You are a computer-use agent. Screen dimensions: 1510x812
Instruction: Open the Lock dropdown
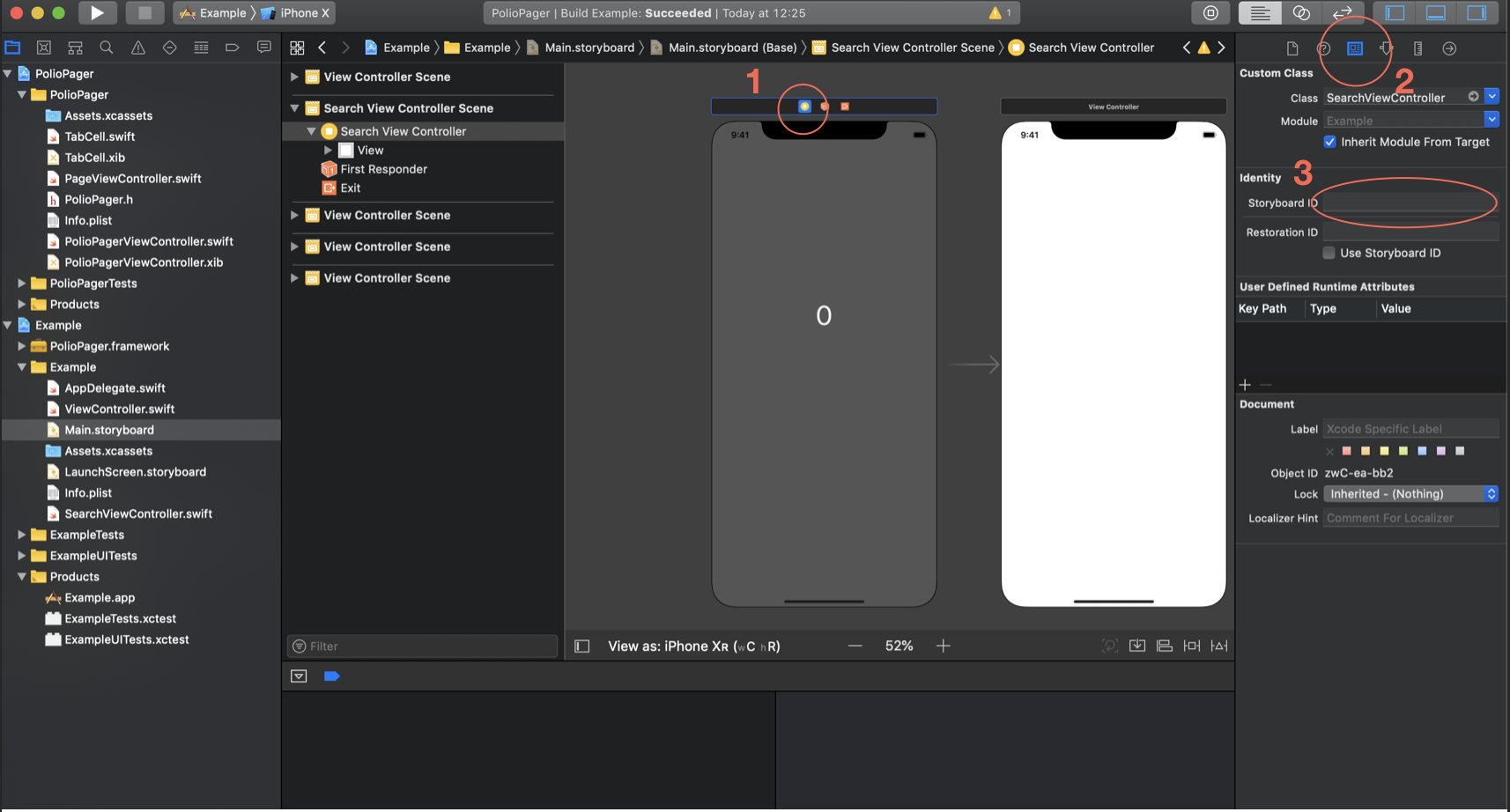pos(1410,494)
